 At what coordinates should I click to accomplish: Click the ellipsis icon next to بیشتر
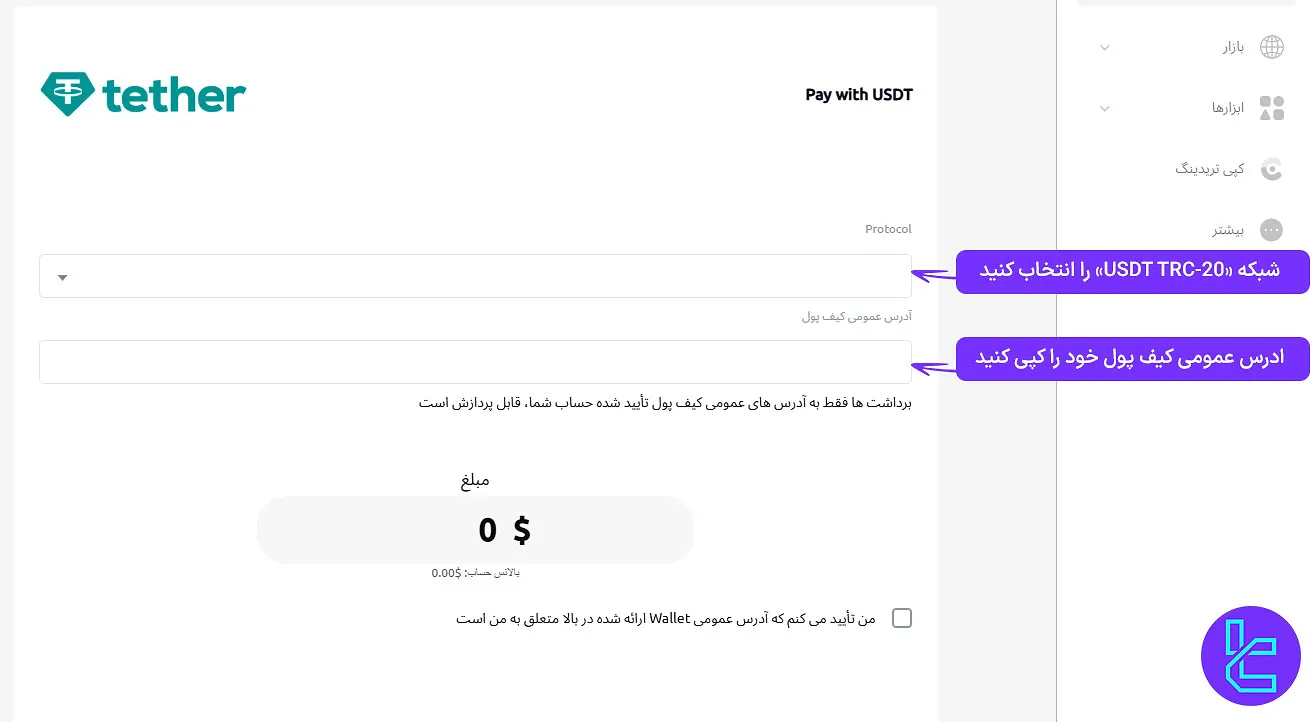pos(1271,230)
